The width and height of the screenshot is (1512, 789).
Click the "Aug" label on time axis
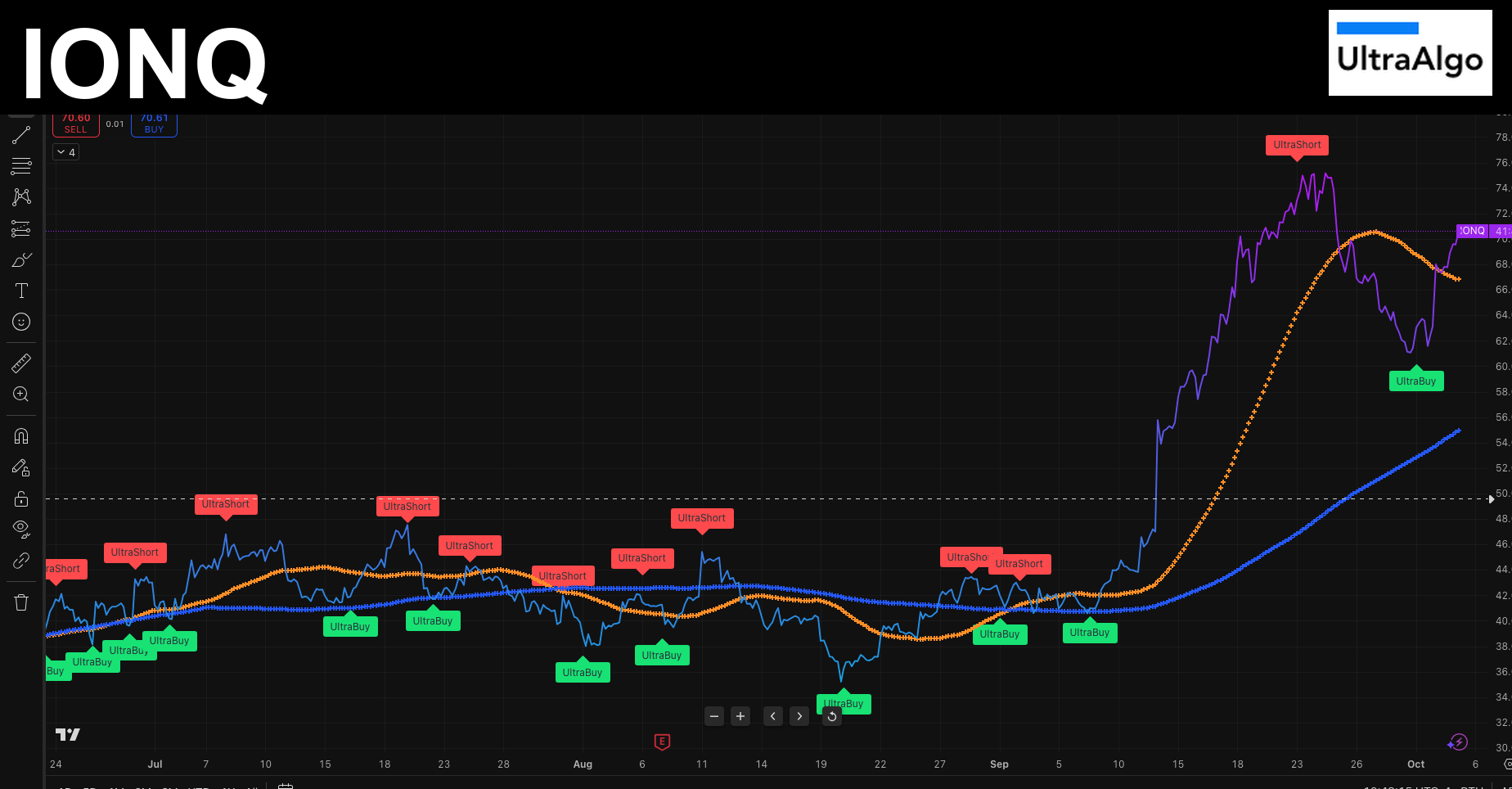[583, 764]
